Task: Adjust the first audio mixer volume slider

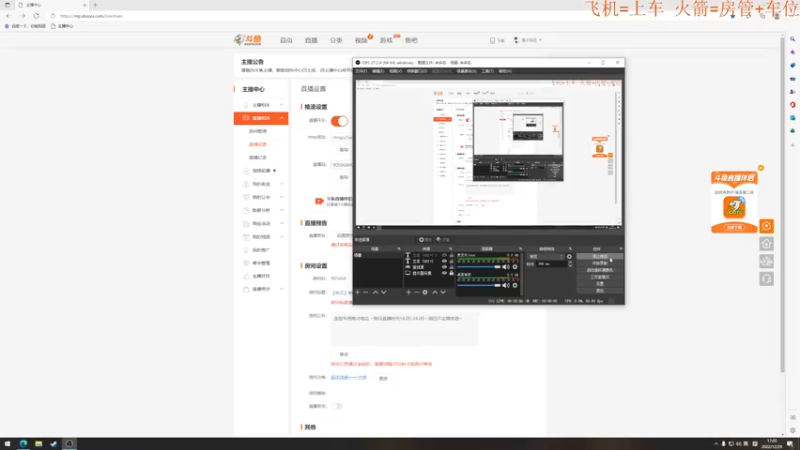Action: pyautogui.click(x=479, y=267)
